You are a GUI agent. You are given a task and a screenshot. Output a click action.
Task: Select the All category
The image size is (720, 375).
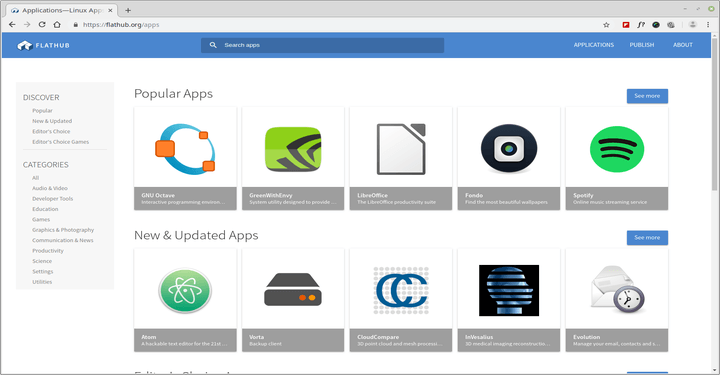[35, 178]
